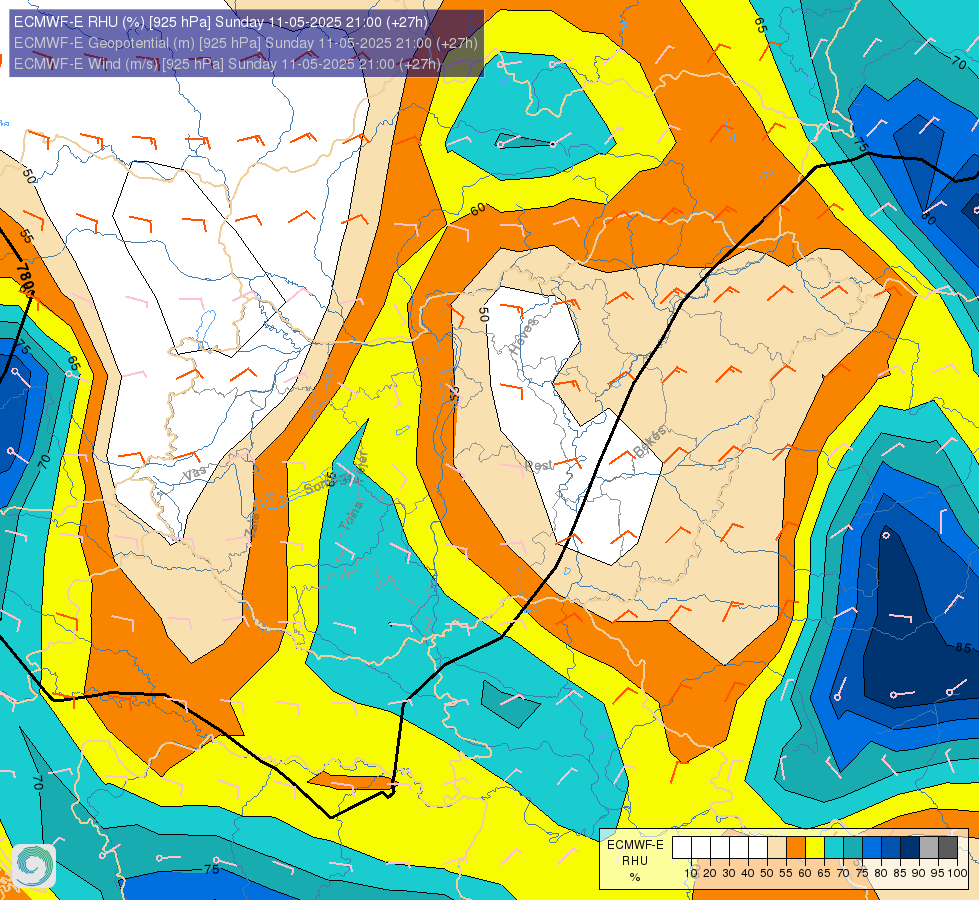This screenshot has width=979, height=900.
Task: Click the '85' humidity contour label
Action: (963, 648)
